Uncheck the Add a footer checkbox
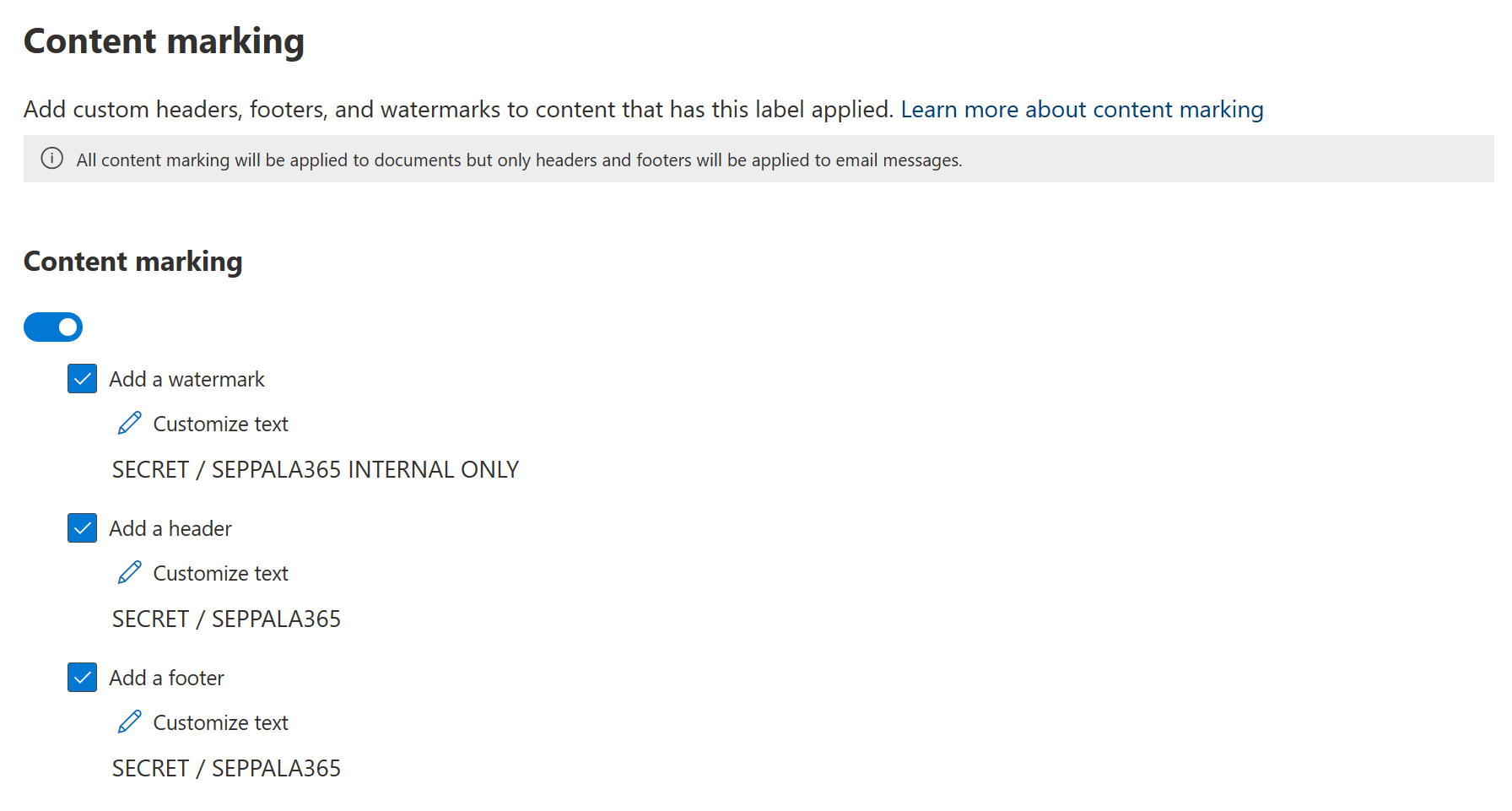Image resolution: width=1512 pixels, height=811 pixels. click(x=83, y=678)
